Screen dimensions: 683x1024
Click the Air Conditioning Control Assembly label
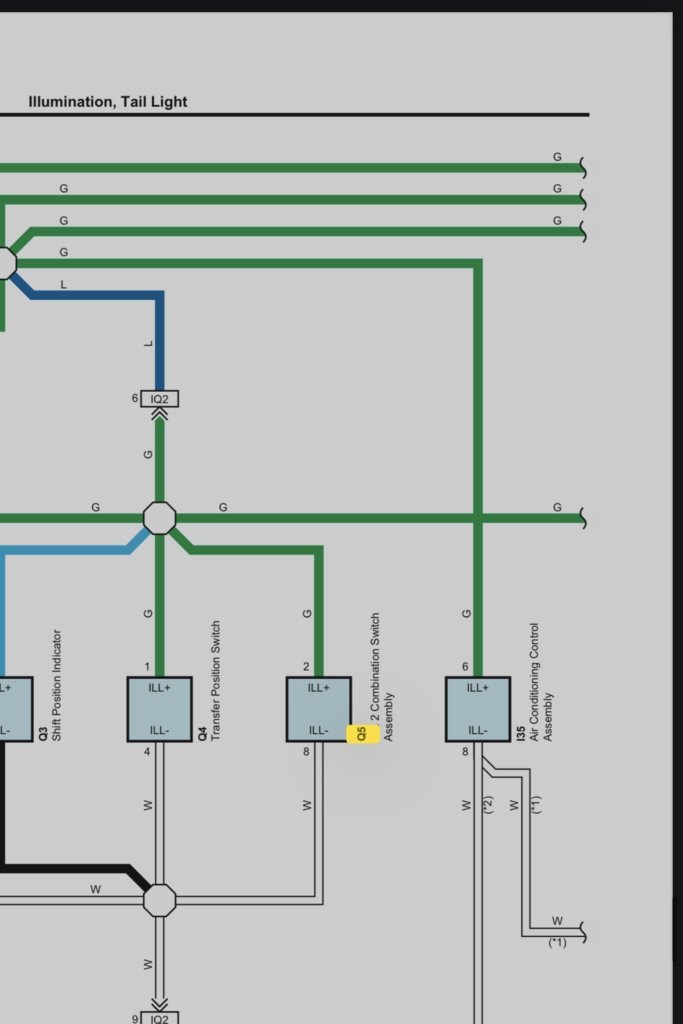(541, 682)
